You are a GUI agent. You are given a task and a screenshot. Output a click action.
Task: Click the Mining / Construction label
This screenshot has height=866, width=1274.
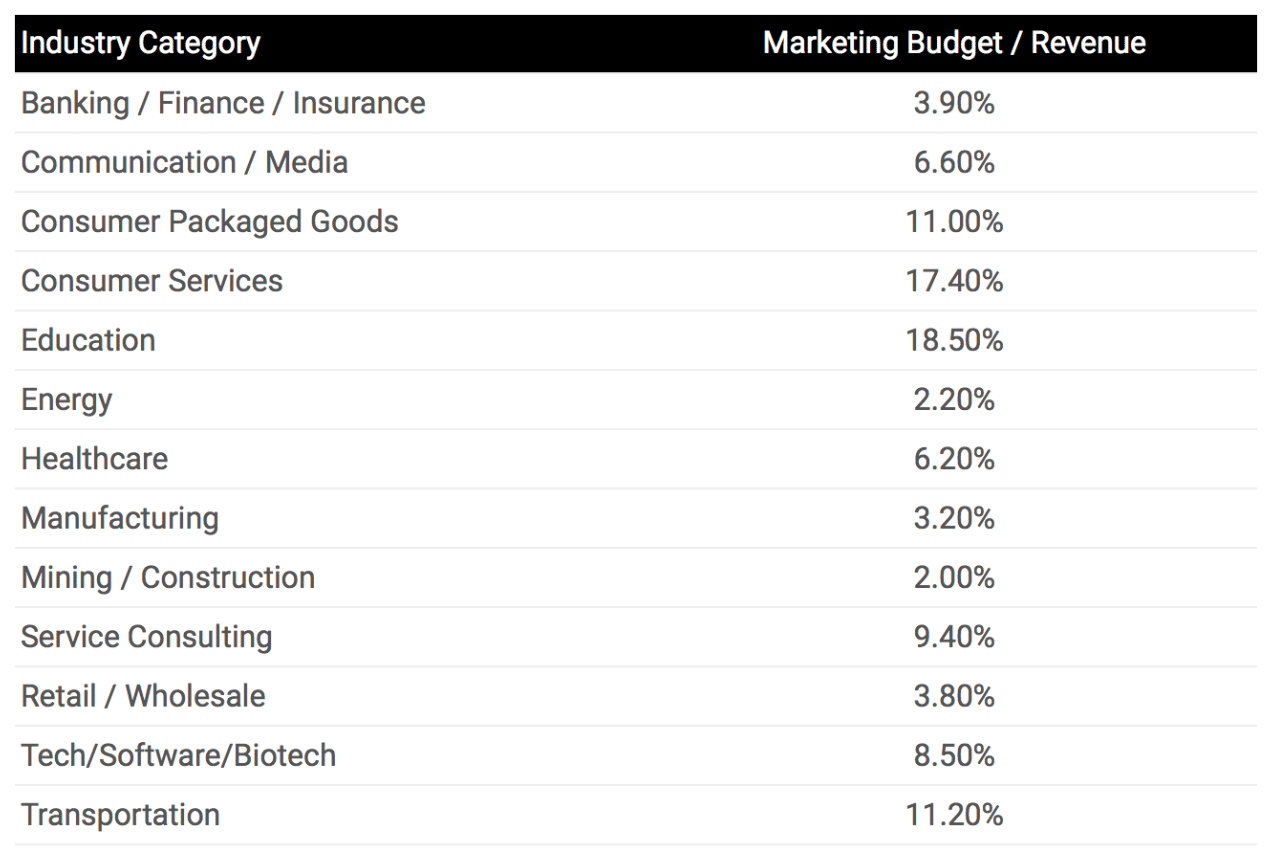pos(168,577)
